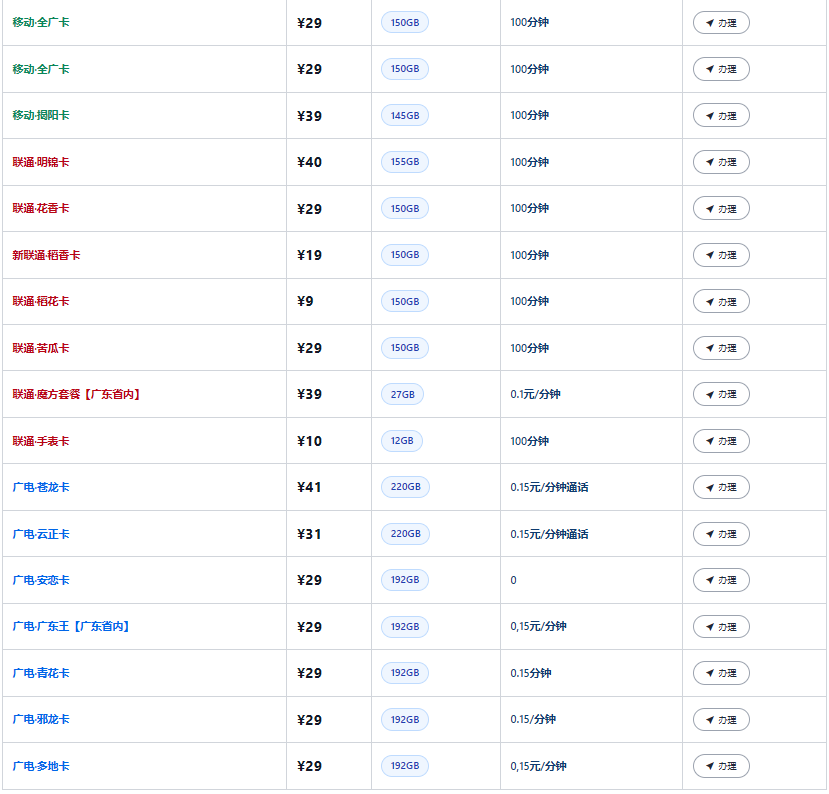This screenshot has width=829, height=794.
Task: Click 0,15元/分钟 in 广电·多地卡 row
Action: pyautogui.click(x=538, y=766)
